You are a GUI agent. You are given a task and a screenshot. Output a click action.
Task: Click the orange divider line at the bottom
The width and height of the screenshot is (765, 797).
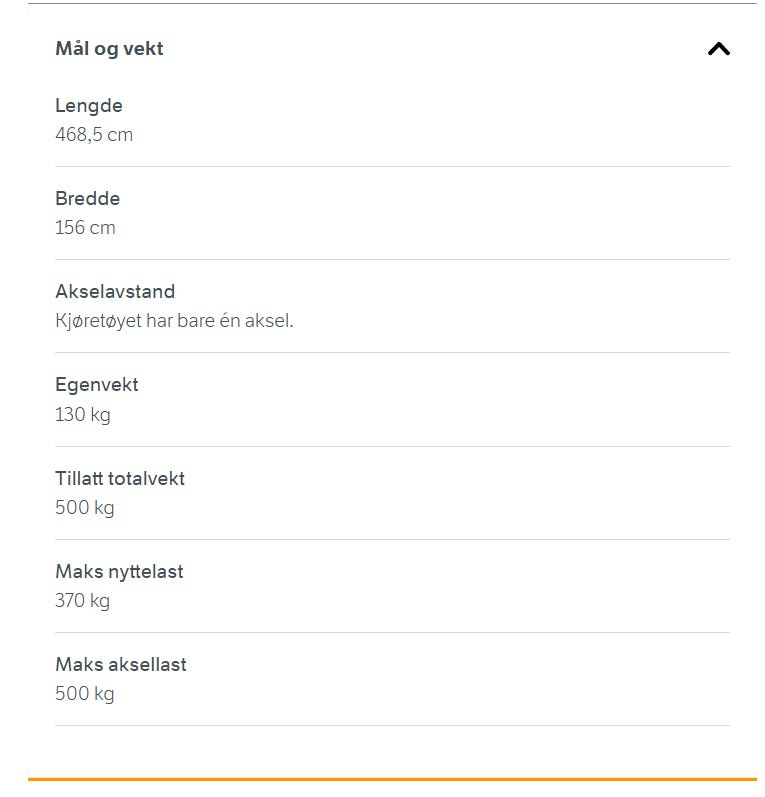(392, 779)
